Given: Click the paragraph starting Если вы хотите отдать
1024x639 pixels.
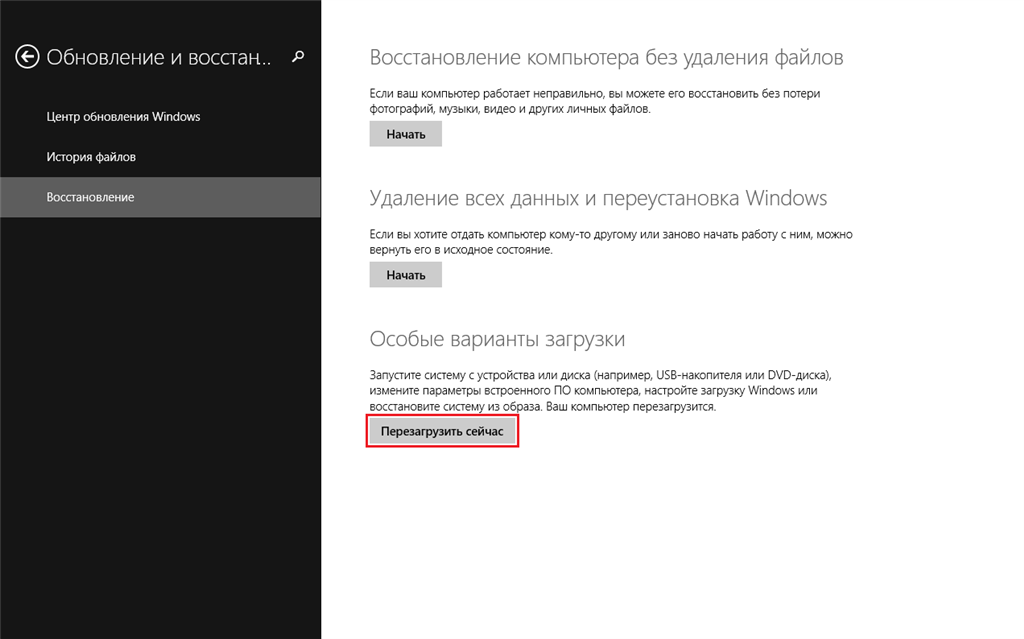Looking at the screenshot, I should coord(611,242).
